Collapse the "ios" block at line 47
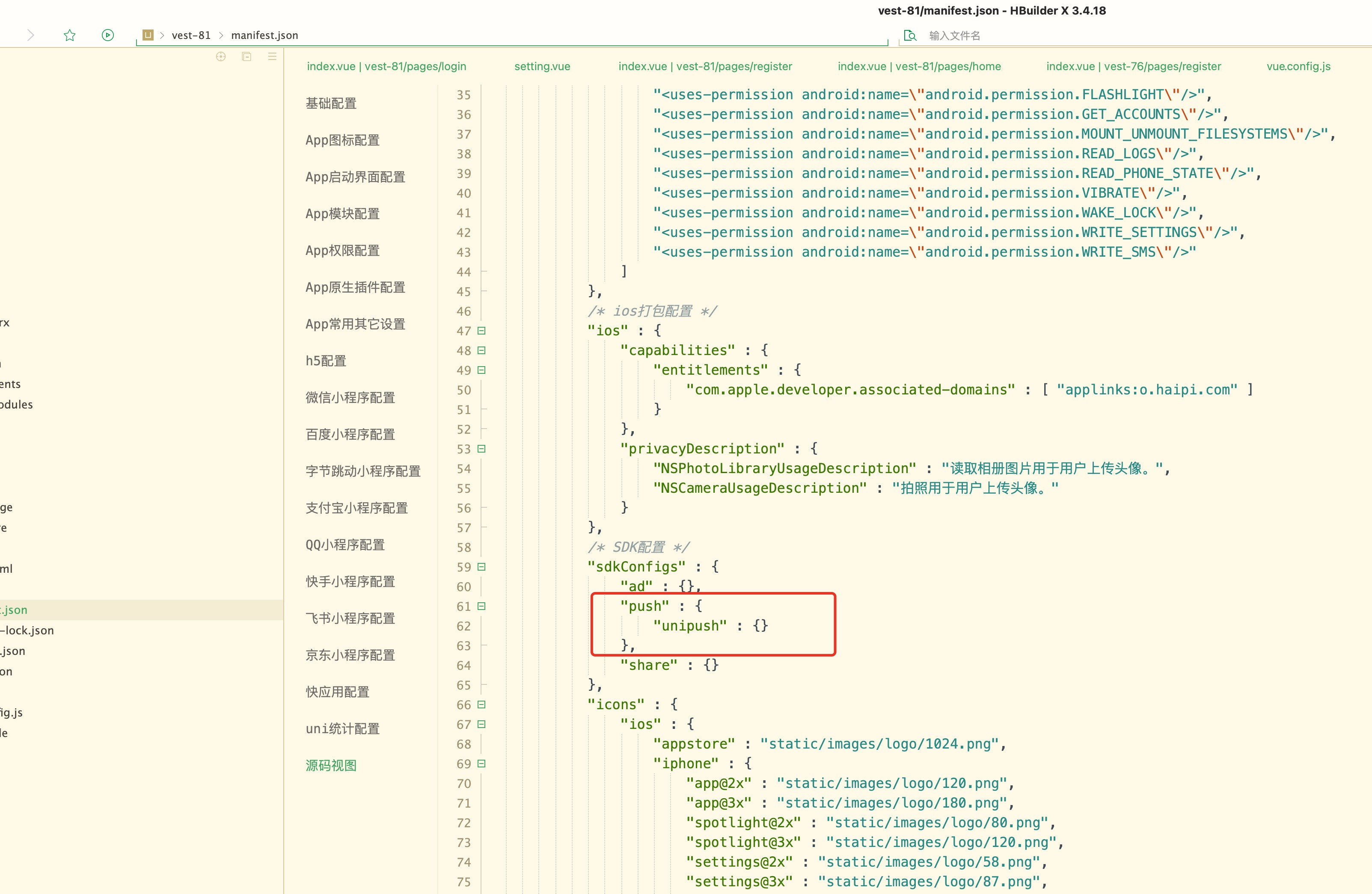 click(x=482, y=331)
